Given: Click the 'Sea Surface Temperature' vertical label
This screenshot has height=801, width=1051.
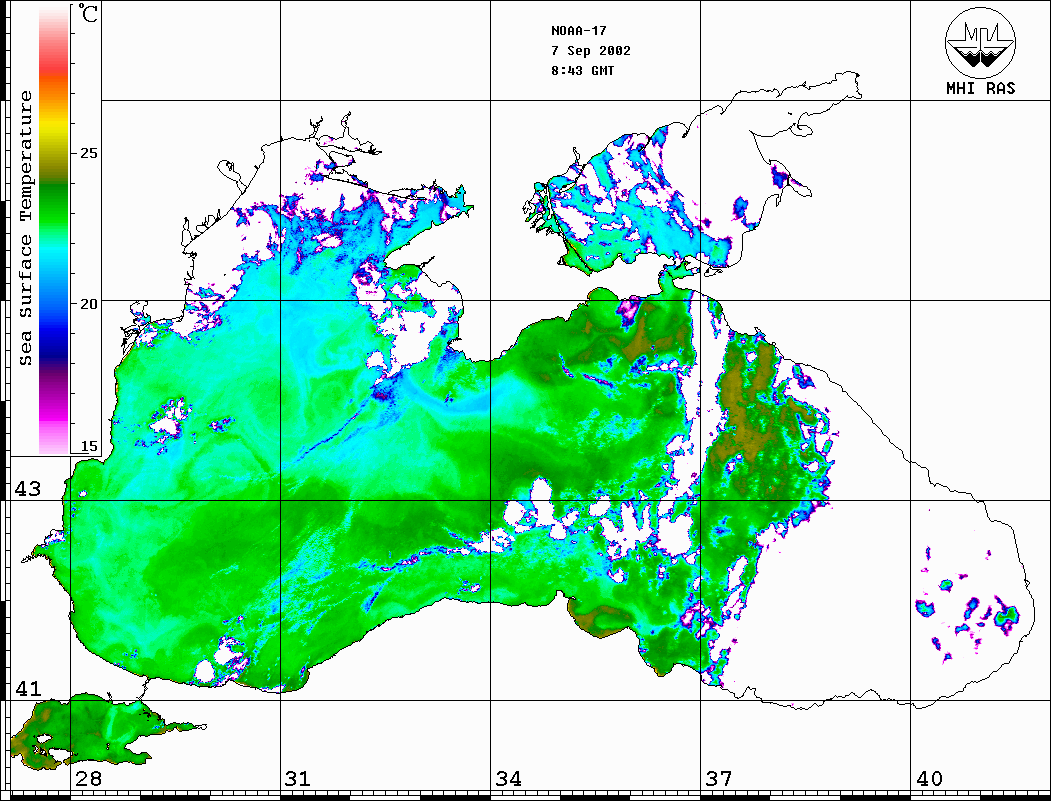Looking at the screenshot, I should 25,228.
